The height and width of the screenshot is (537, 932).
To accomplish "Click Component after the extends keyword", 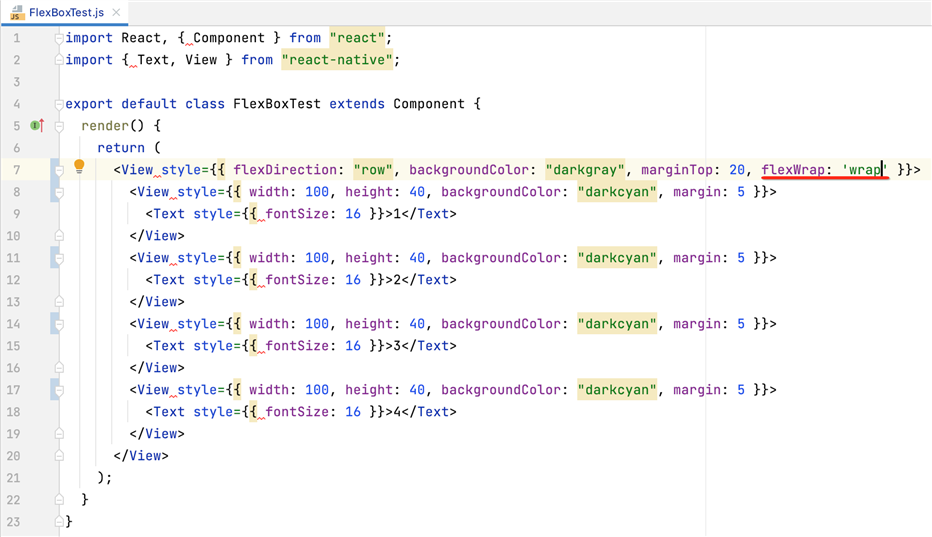I will click(429, 104).
